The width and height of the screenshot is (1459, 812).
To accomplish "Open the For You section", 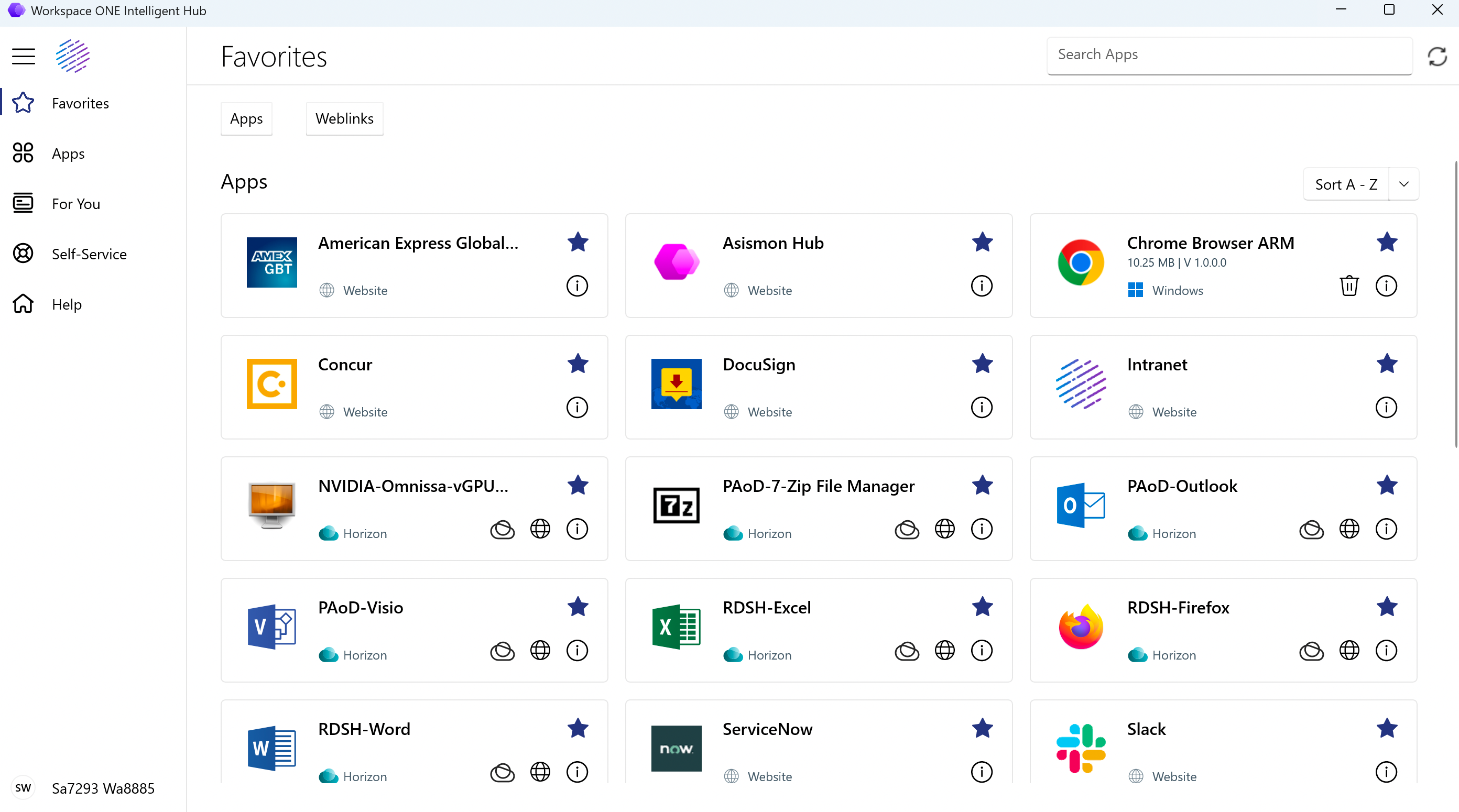I will 75,204.
